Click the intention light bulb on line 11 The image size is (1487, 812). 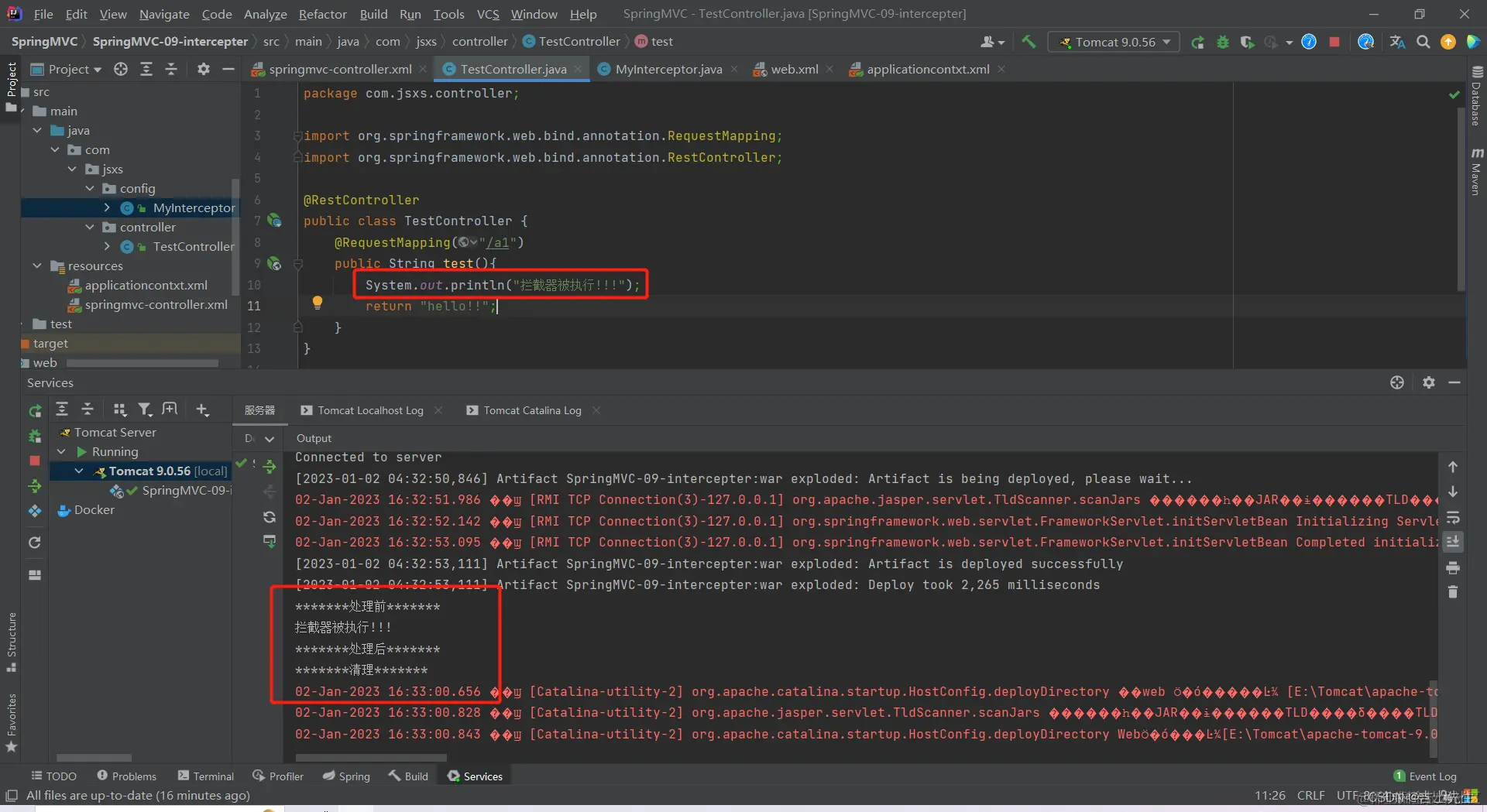point(317,303)
